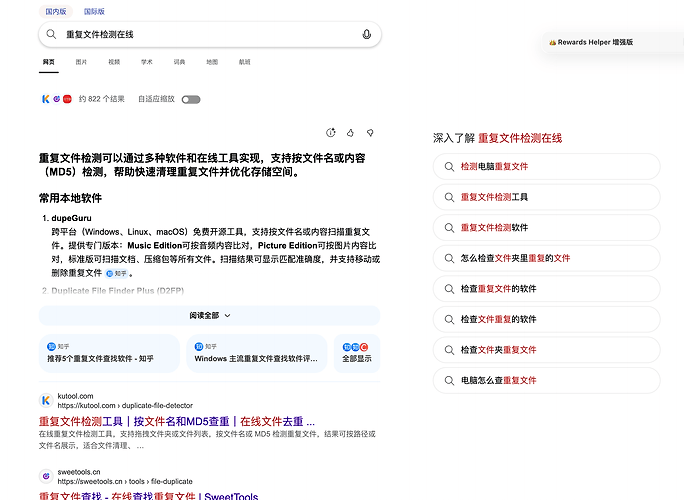Click the magnifier icon in search box
The height and width of the screenshot is (500, 684).
click(51, 34)
